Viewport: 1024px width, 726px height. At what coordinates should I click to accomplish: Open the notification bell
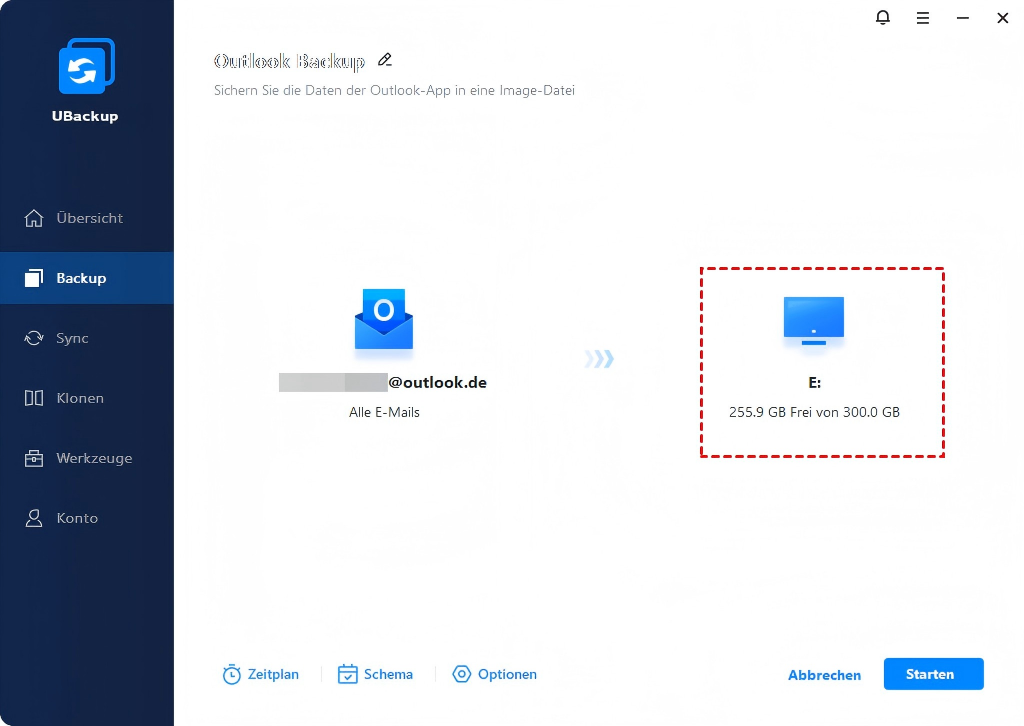click(882, 18)
